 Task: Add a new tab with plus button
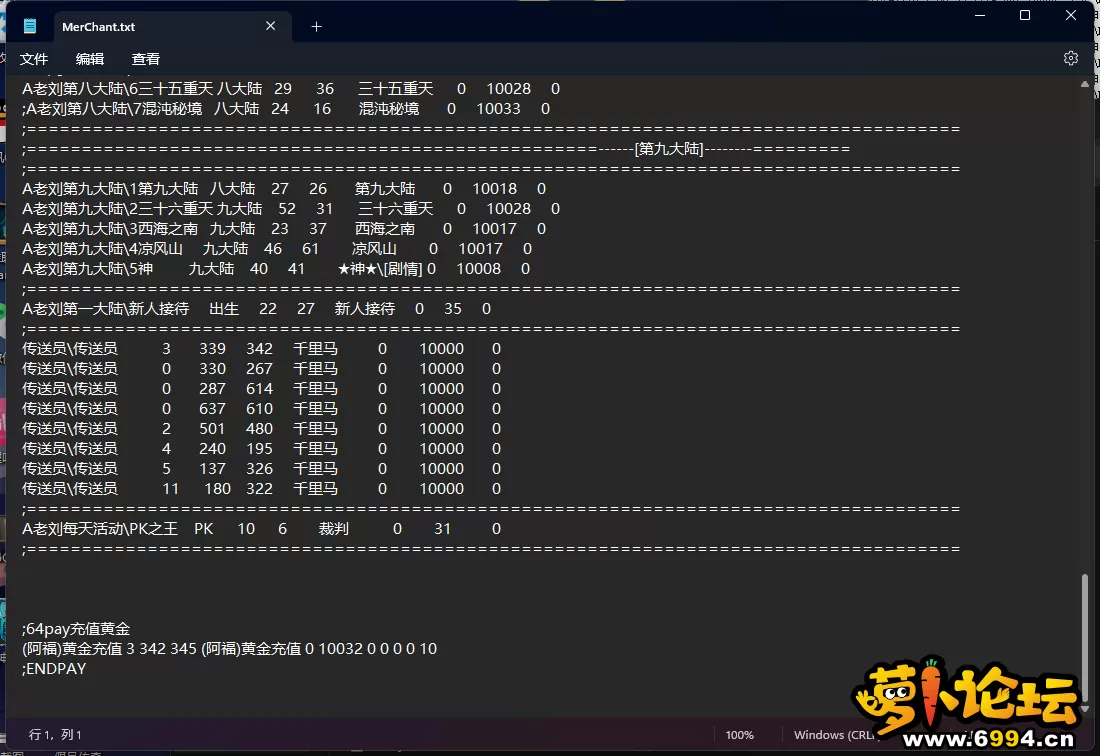[x=316, y=27]
